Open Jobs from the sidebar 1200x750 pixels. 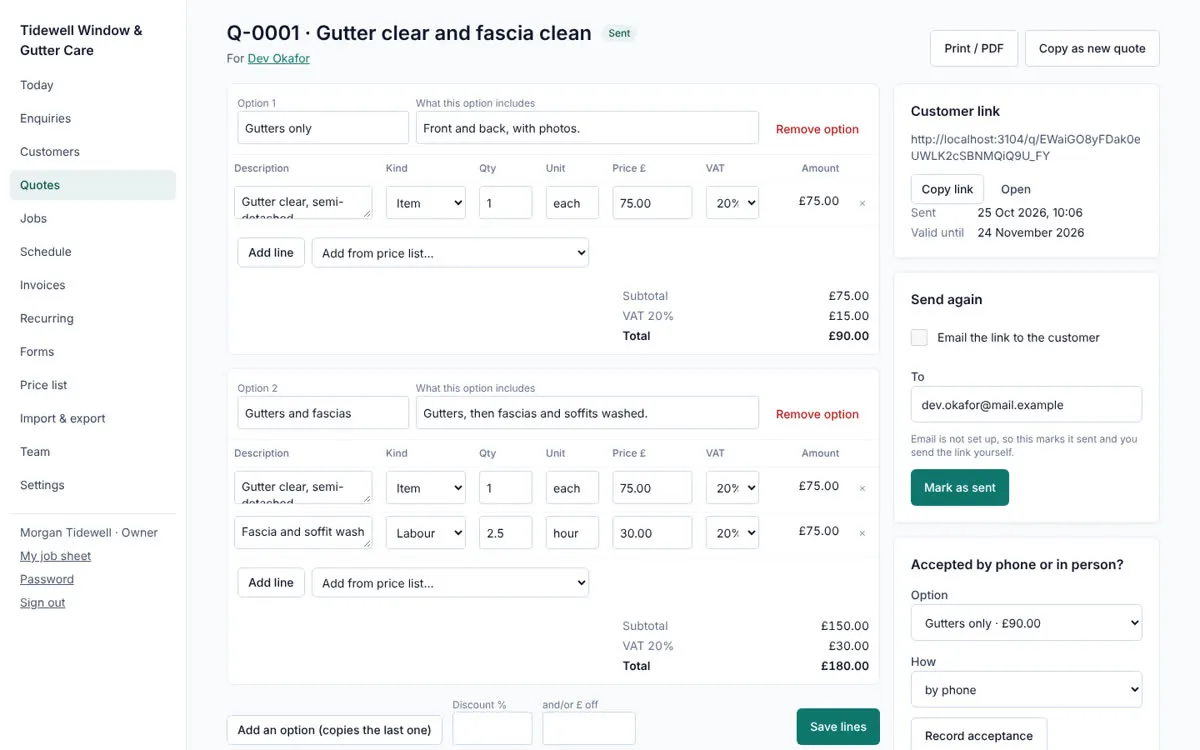click(x=92, y=218)
